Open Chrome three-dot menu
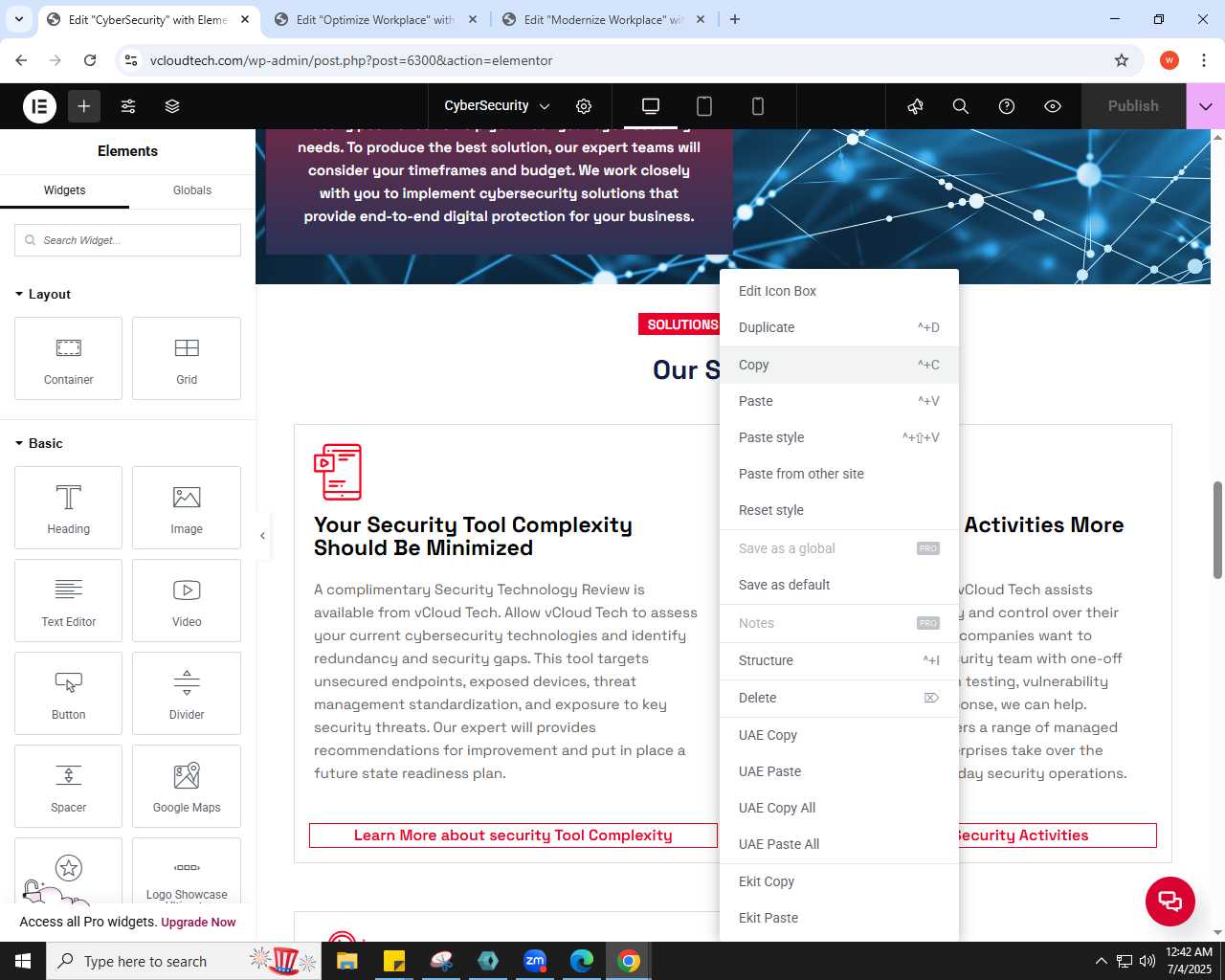 pos(1203,60)
